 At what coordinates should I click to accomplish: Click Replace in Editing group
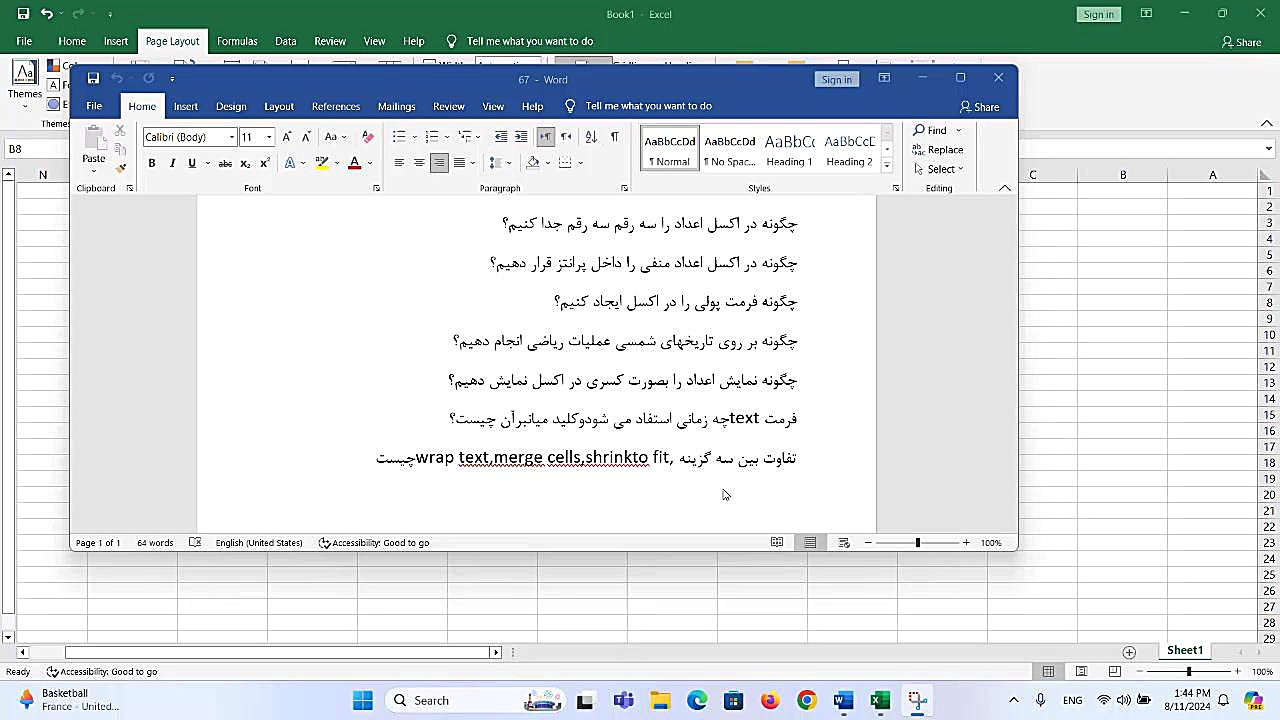pos(938,150)
